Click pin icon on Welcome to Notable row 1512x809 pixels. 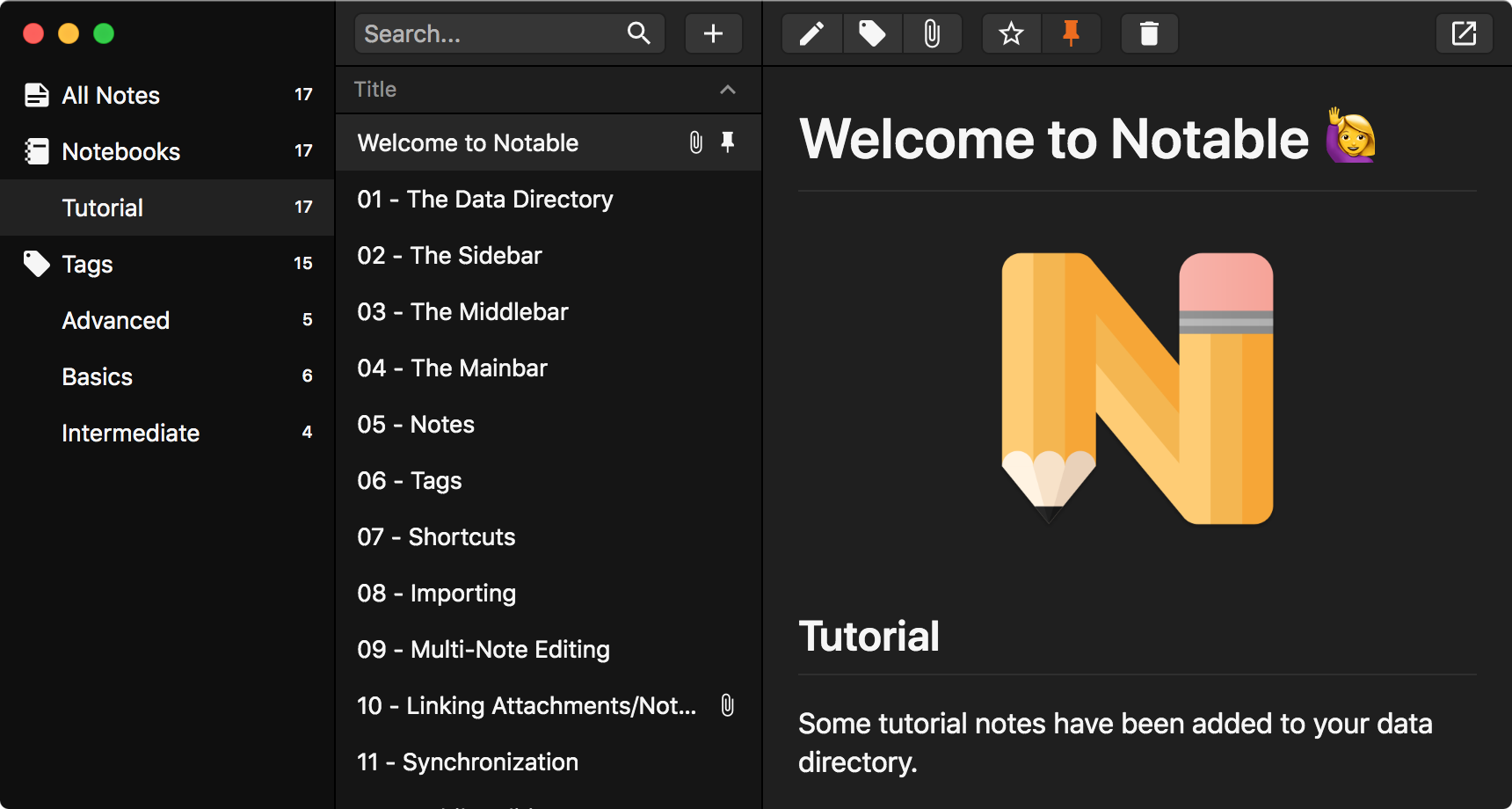728,142
